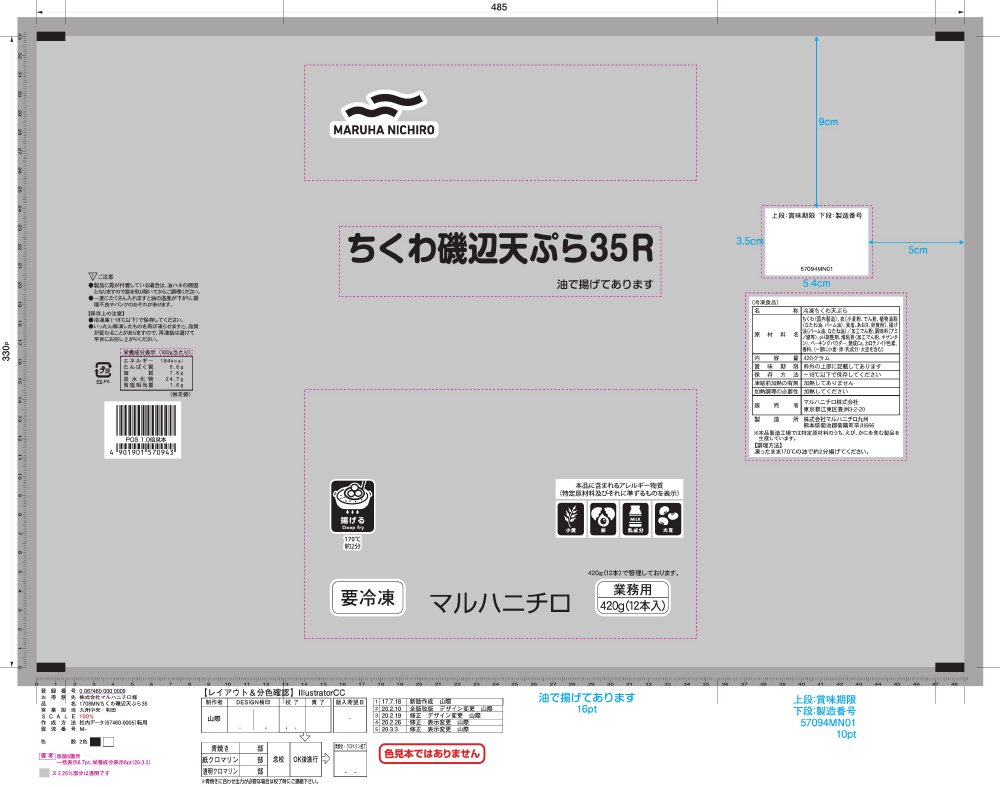This screenshot has width=1000, height=787.
Task: Click the 山際 creator cell in layout table
Action: [214, 718]
